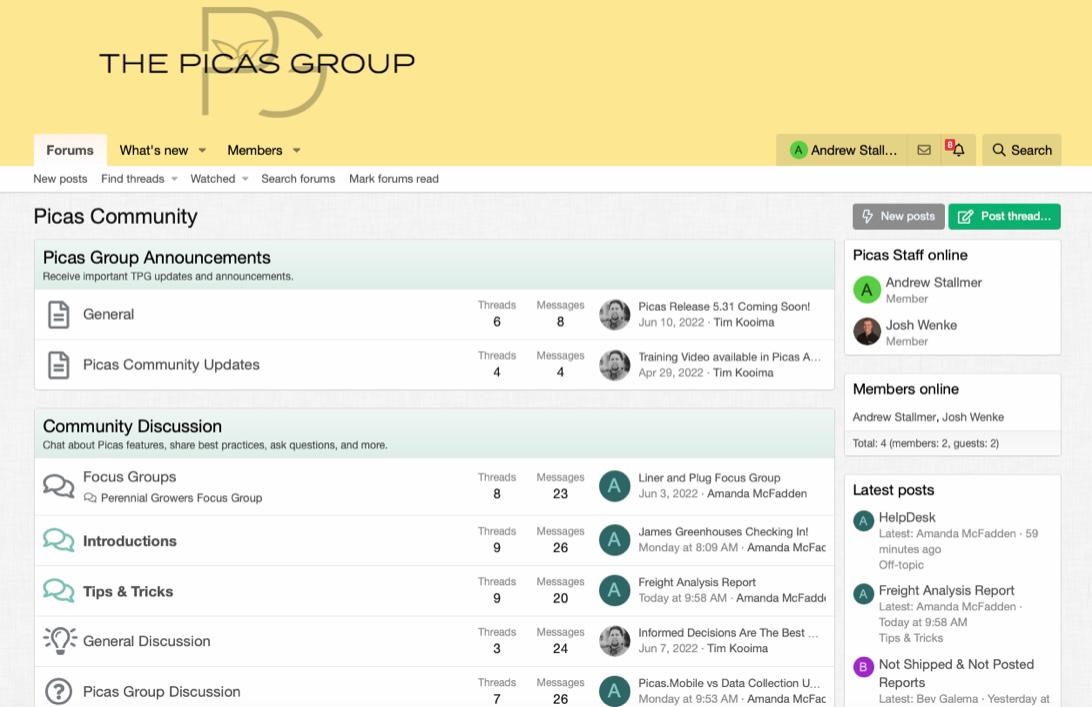
Task: Click the Picas Community Updates document icon
Action: (x=58, y=365)
